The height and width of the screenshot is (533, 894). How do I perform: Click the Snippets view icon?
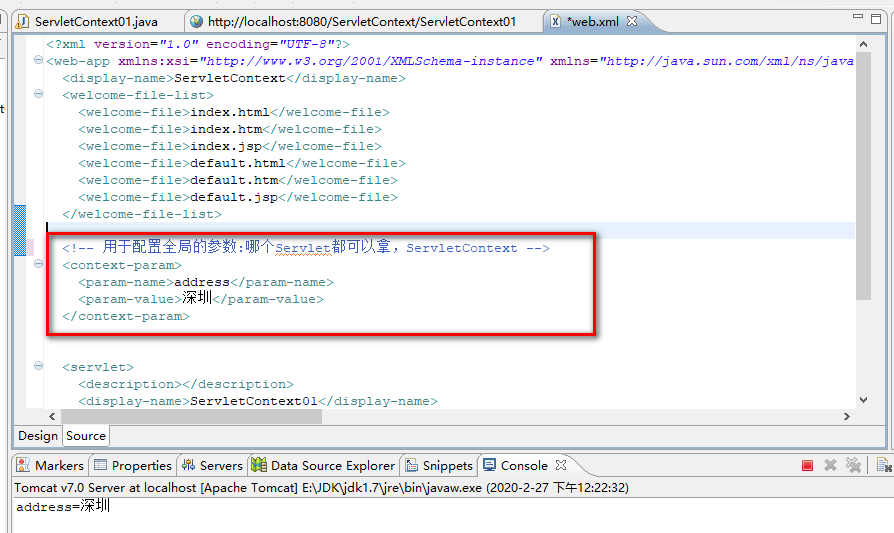click(x=411, y=465)
